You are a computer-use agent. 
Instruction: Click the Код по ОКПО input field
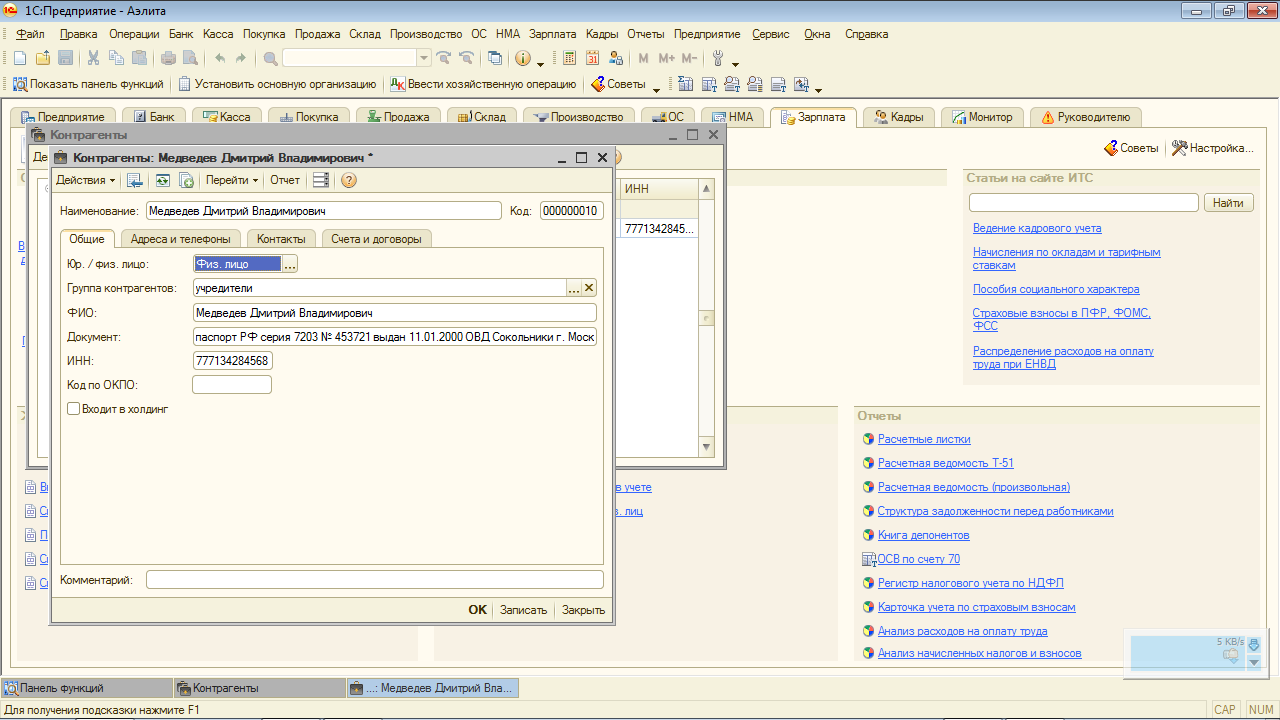pos(232,385)
